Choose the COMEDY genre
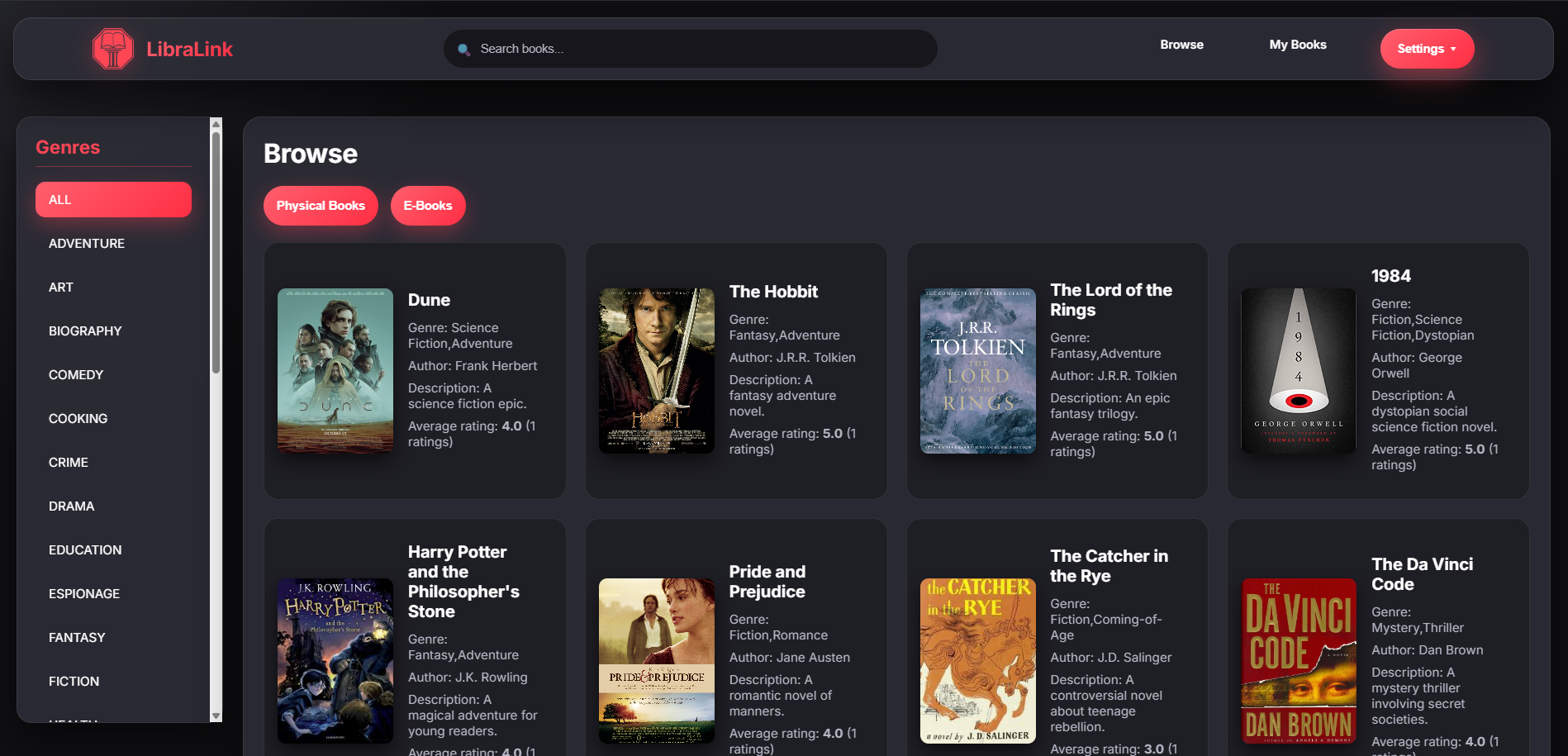 (x=113, y=375)
